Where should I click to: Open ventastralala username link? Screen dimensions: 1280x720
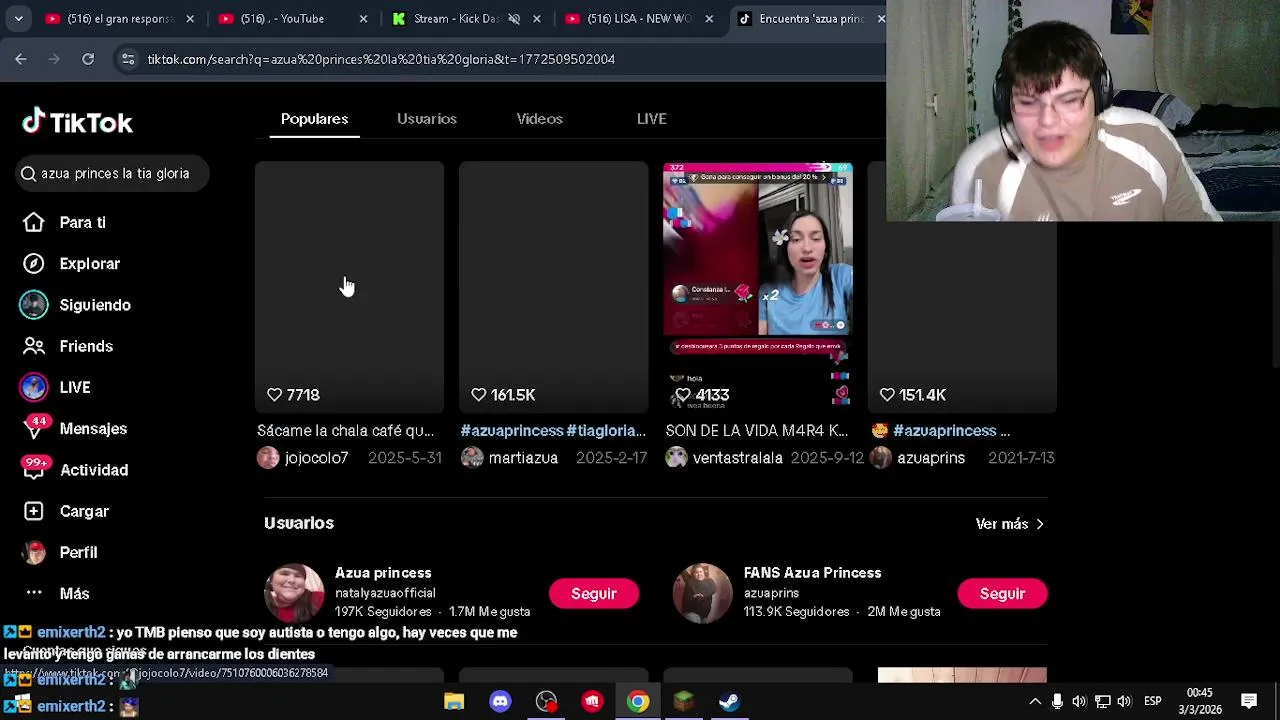[738, 458]
